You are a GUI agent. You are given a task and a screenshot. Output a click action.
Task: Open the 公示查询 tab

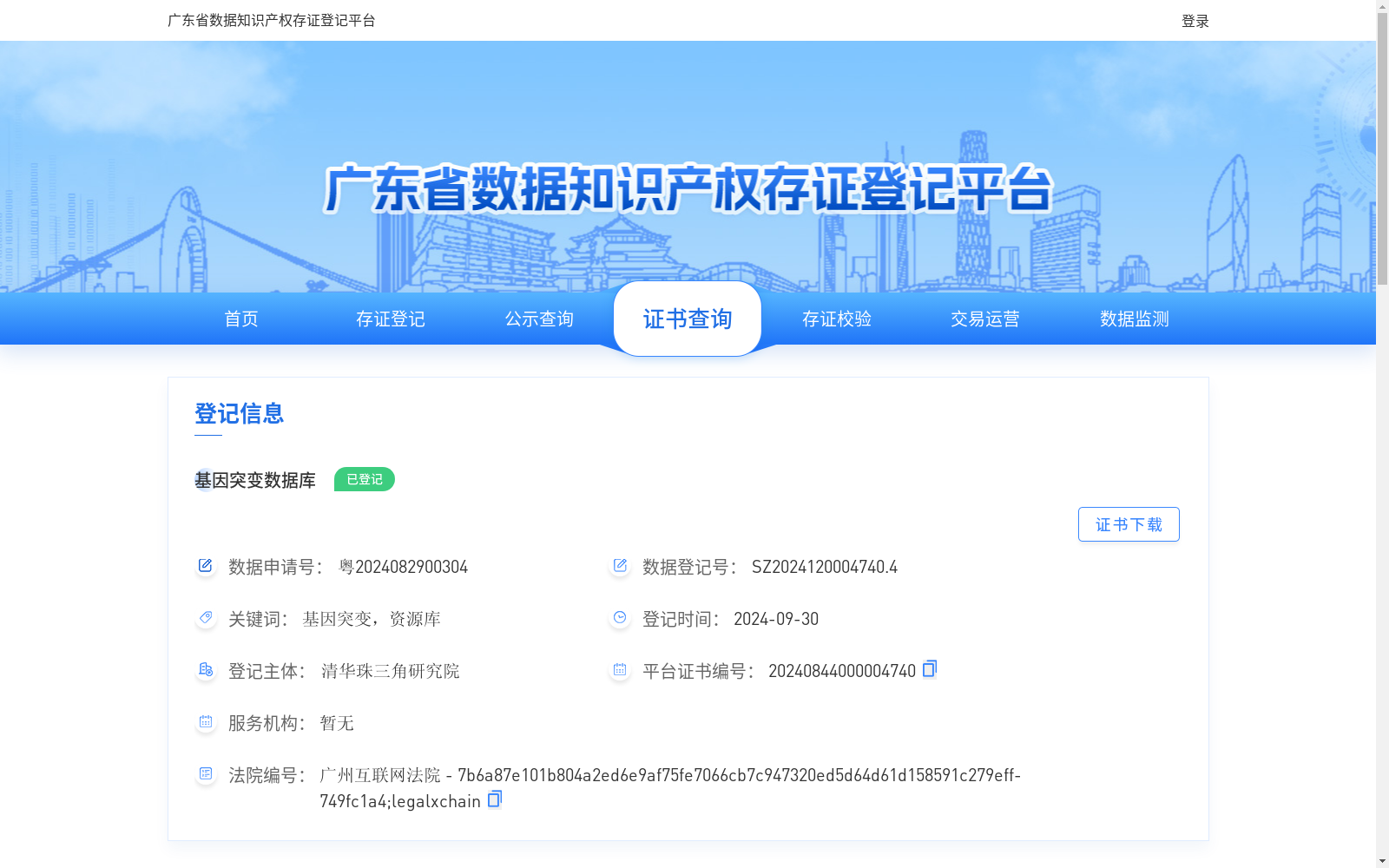point(539,319)
